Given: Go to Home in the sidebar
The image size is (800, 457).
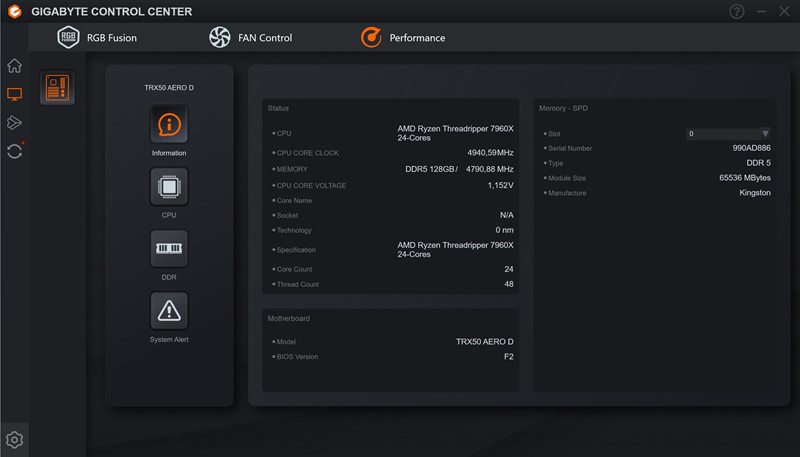Looking at the screenshot, I should pos(14,65).
